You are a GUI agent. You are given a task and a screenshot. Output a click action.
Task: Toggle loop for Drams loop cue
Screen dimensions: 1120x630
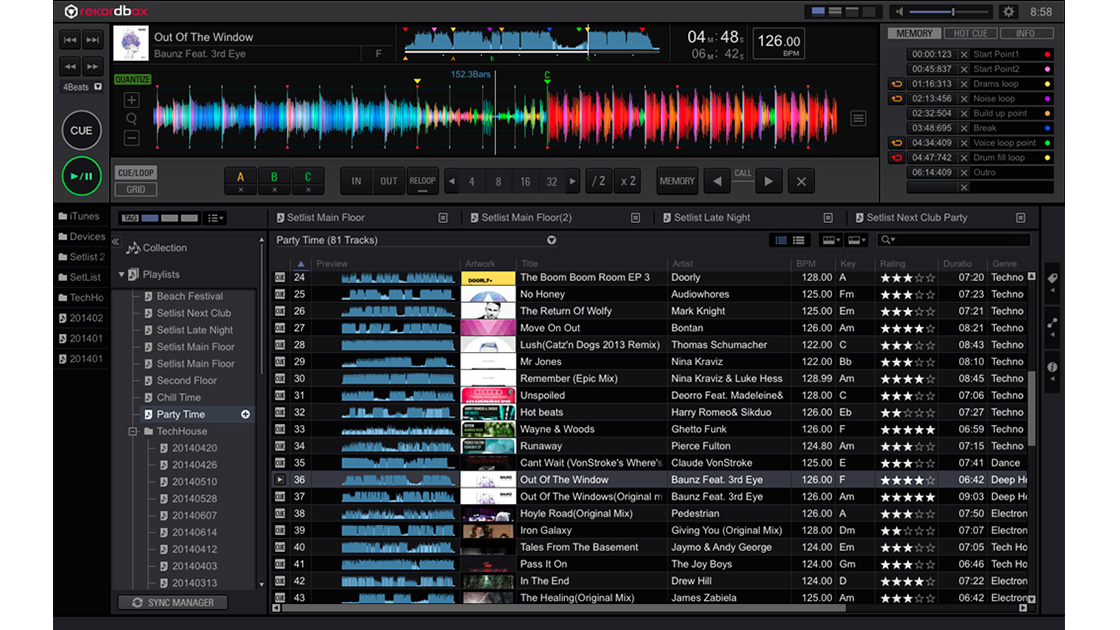point(896,84)
